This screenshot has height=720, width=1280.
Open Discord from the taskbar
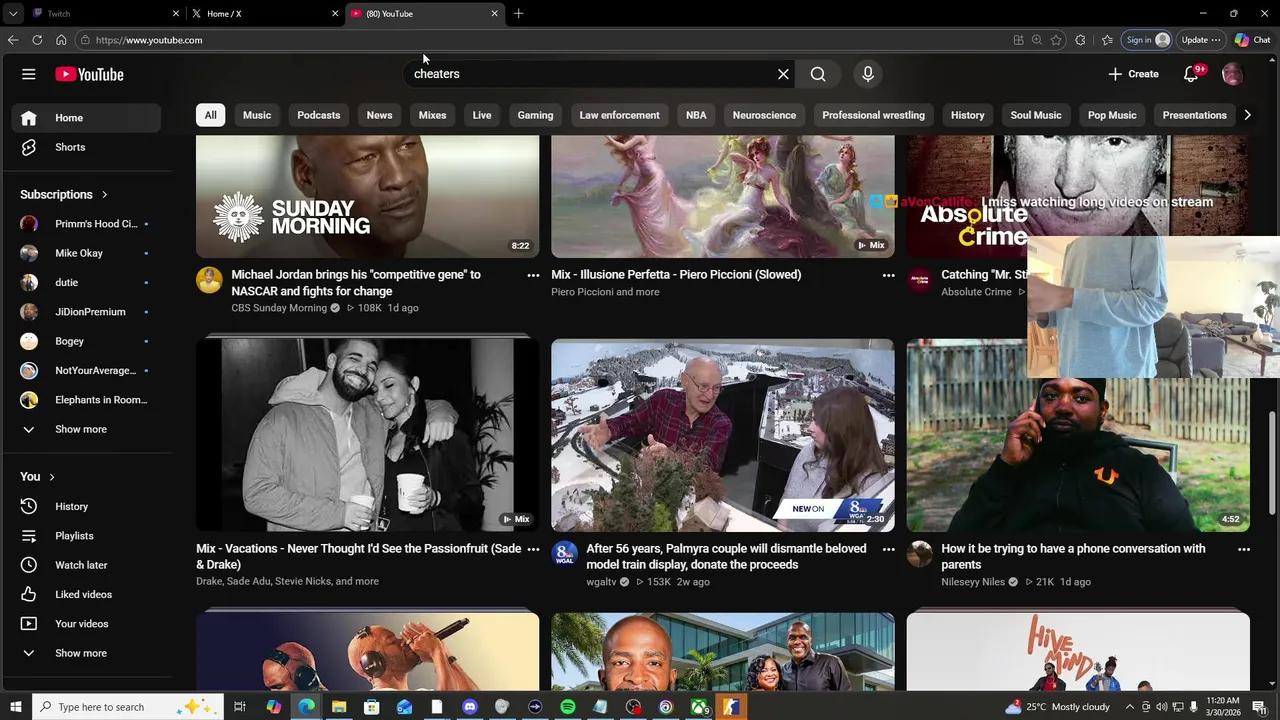click(470, 707)
